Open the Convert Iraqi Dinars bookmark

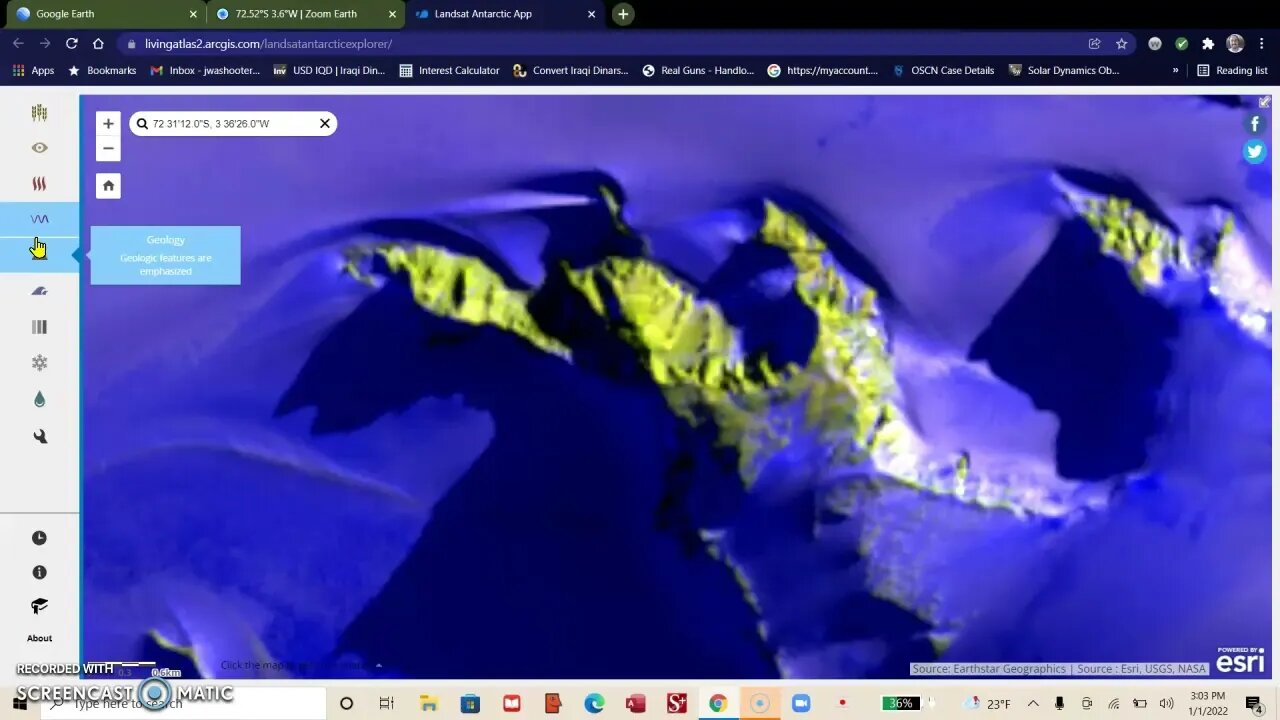coord(571,71)
